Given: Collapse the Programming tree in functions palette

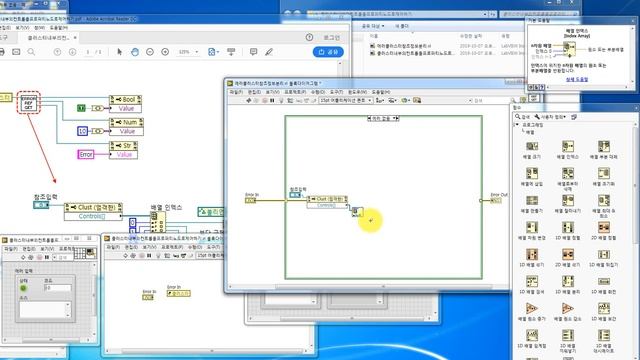Looking at the screenshot, I should (517, 125).
